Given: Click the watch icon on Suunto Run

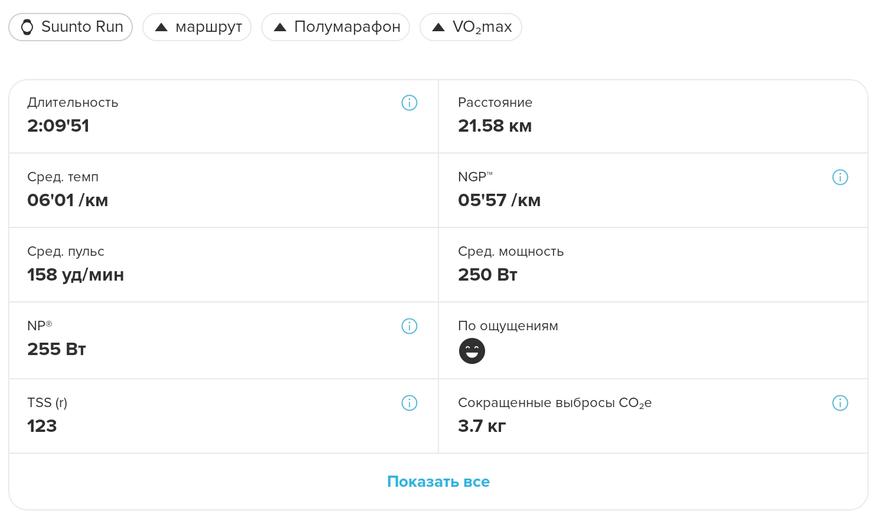Looking at the screenshot, I should (27, 27).
